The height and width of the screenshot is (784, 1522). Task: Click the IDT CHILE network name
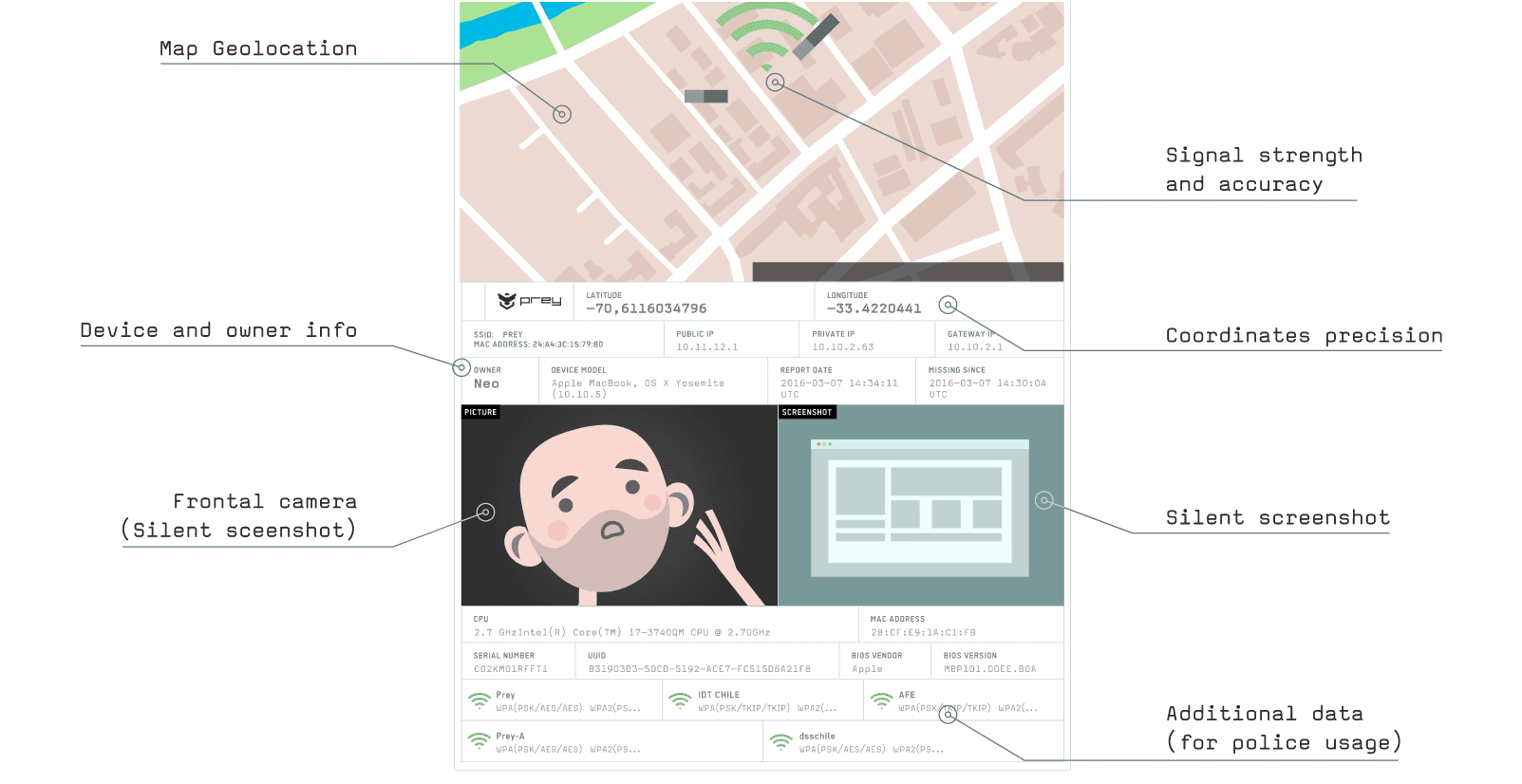pos(719,695)
